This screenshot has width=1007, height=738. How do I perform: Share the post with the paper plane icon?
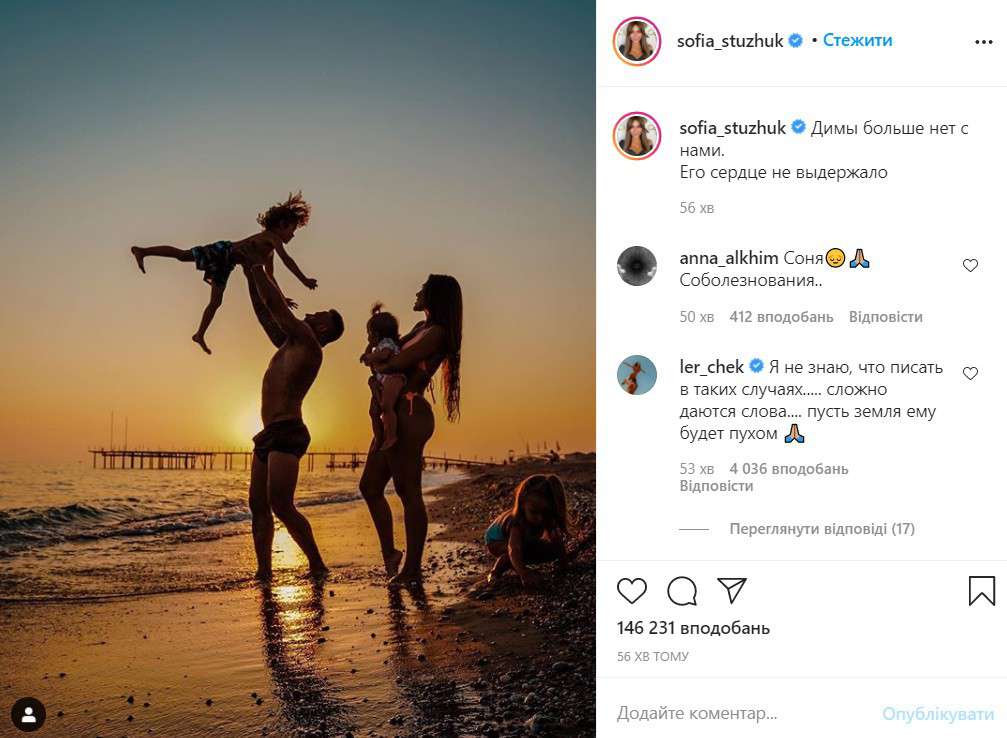(733, 591)
